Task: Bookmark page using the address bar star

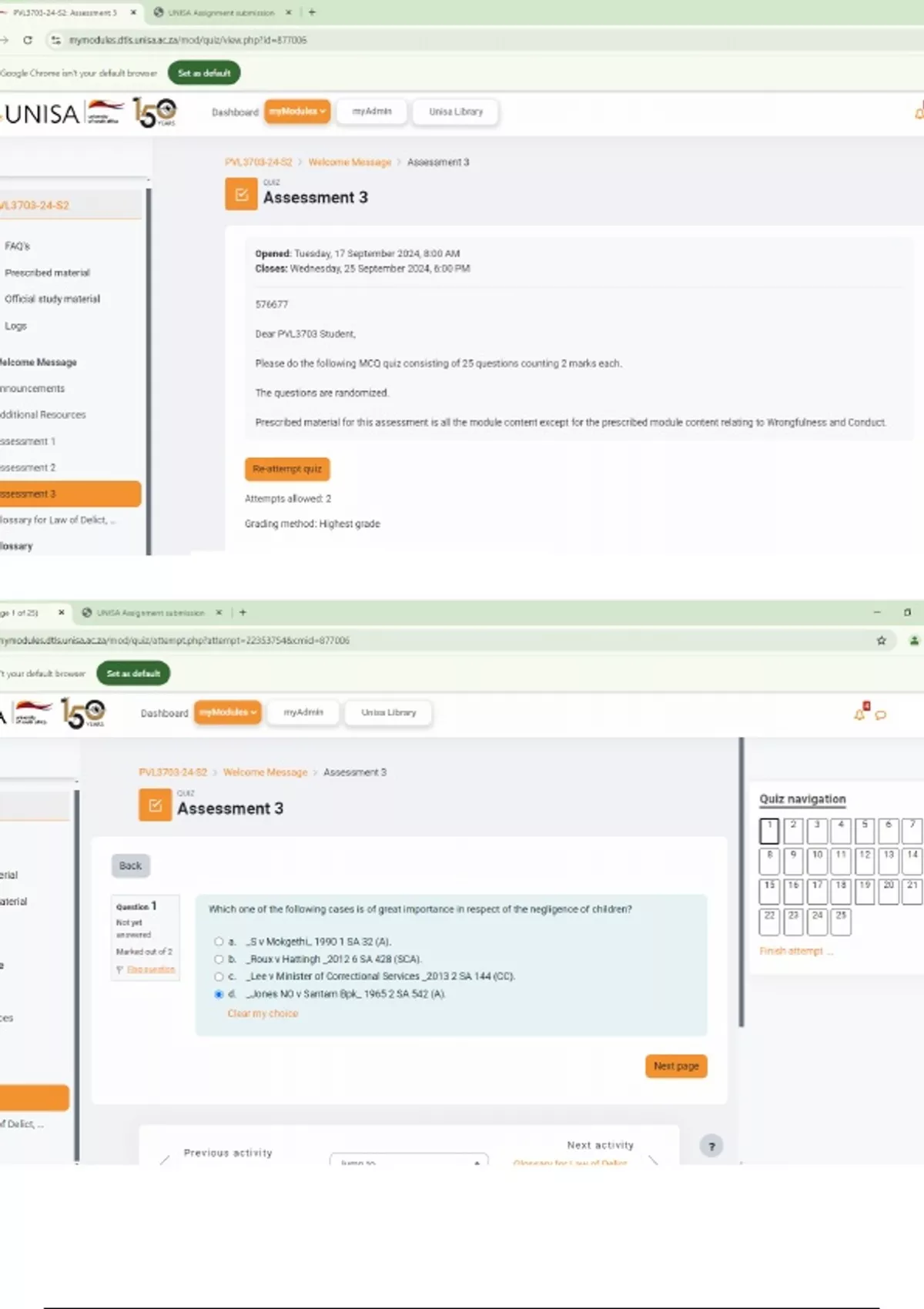Action: pyautogui.click(x=881, y=641)
